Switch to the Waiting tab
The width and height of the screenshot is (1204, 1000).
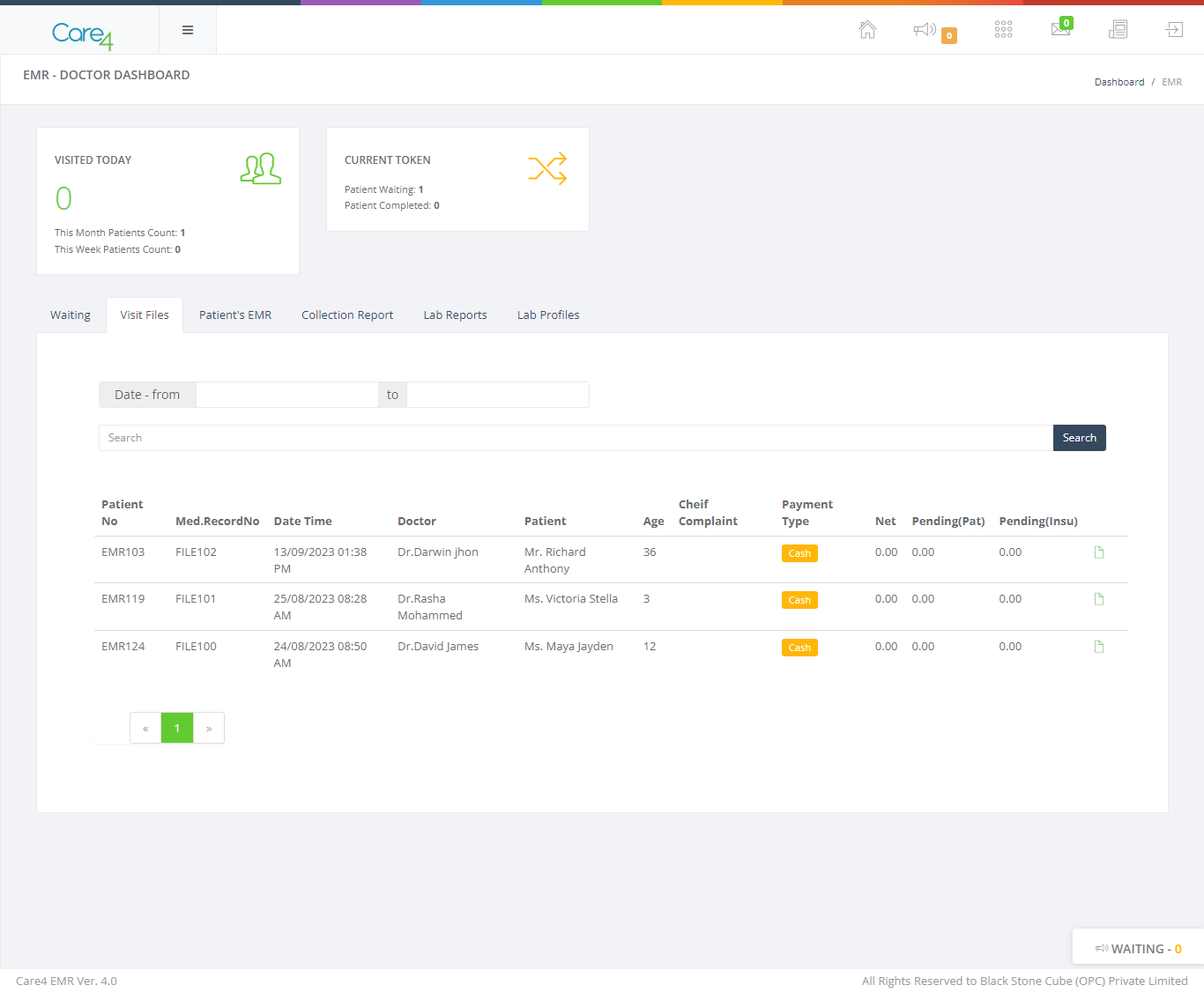pyautogui.click(x=71, y=315)
